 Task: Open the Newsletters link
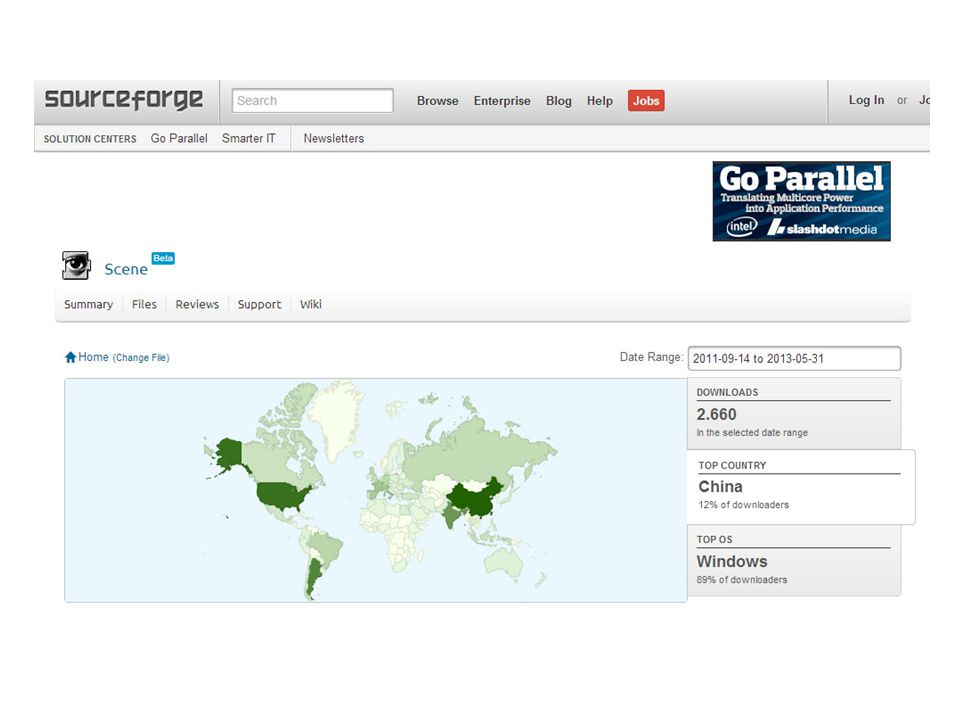click(334, 138)
